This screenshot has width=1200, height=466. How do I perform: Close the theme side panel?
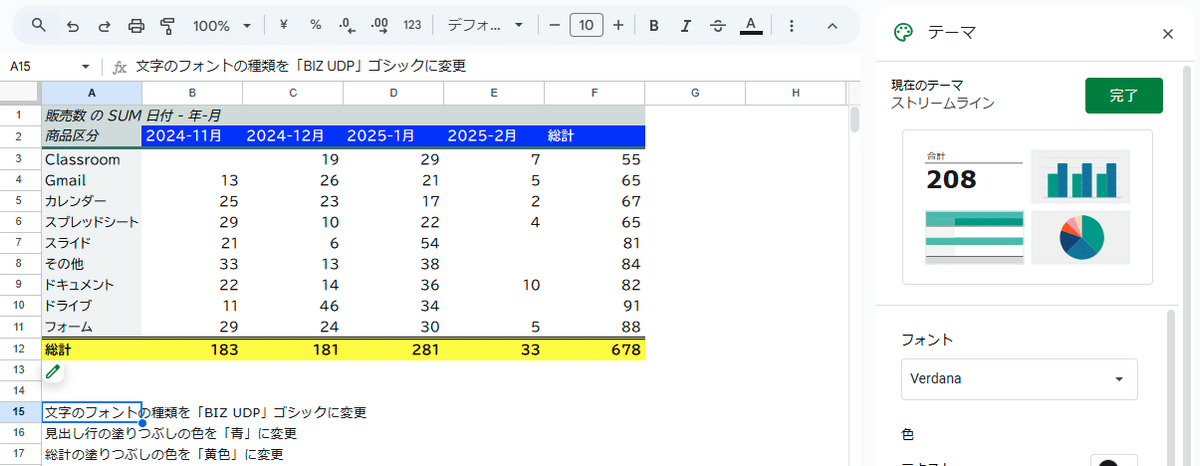pyautogui.click(x=1168, y=33)
